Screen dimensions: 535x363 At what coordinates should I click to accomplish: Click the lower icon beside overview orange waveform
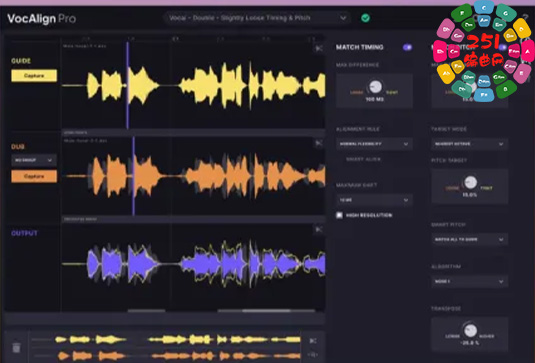coord(313,355)
